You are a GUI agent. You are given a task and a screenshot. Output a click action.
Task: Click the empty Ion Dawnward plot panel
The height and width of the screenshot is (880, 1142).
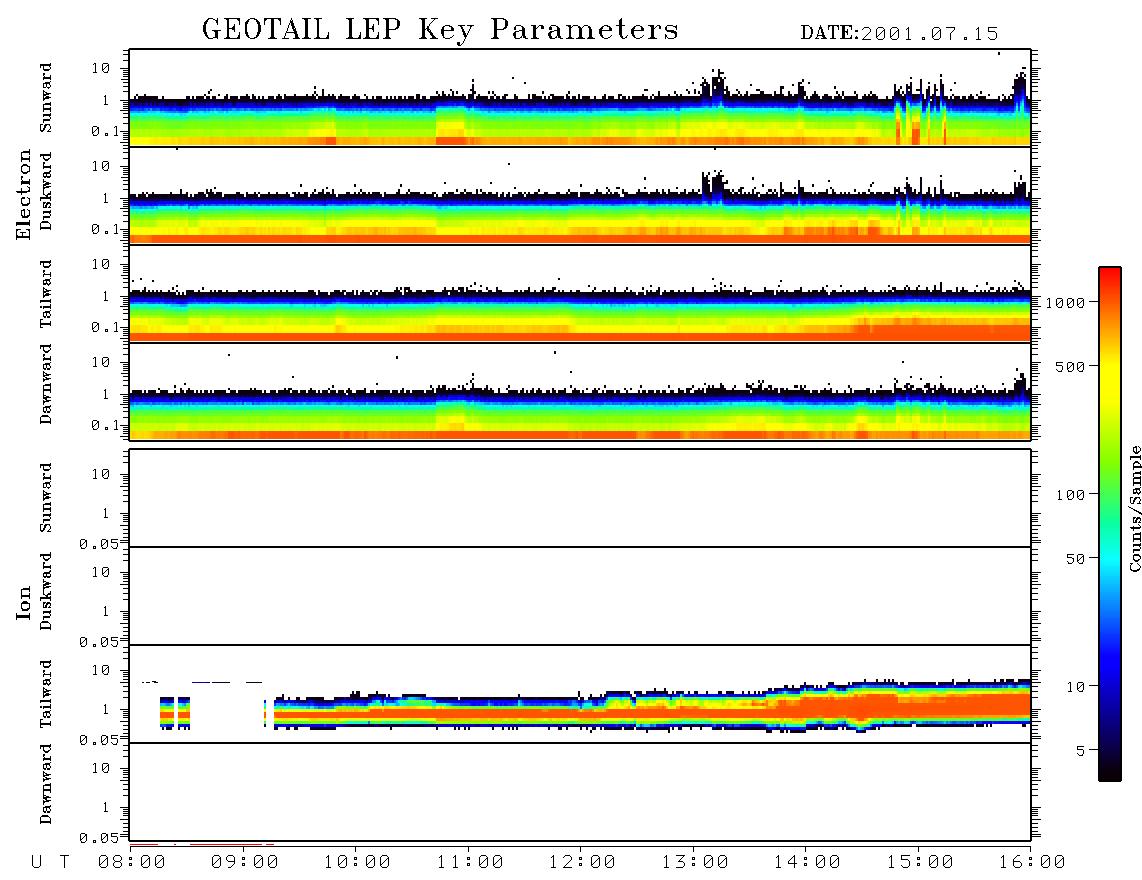pos(580,791)
